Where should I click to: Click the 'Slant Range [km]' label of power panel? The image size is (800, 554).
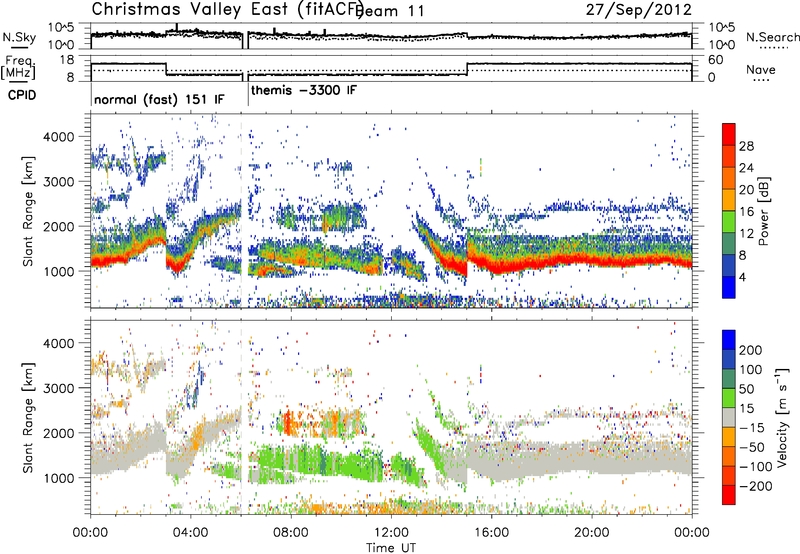pyautogui.click(x=28, y=211)
